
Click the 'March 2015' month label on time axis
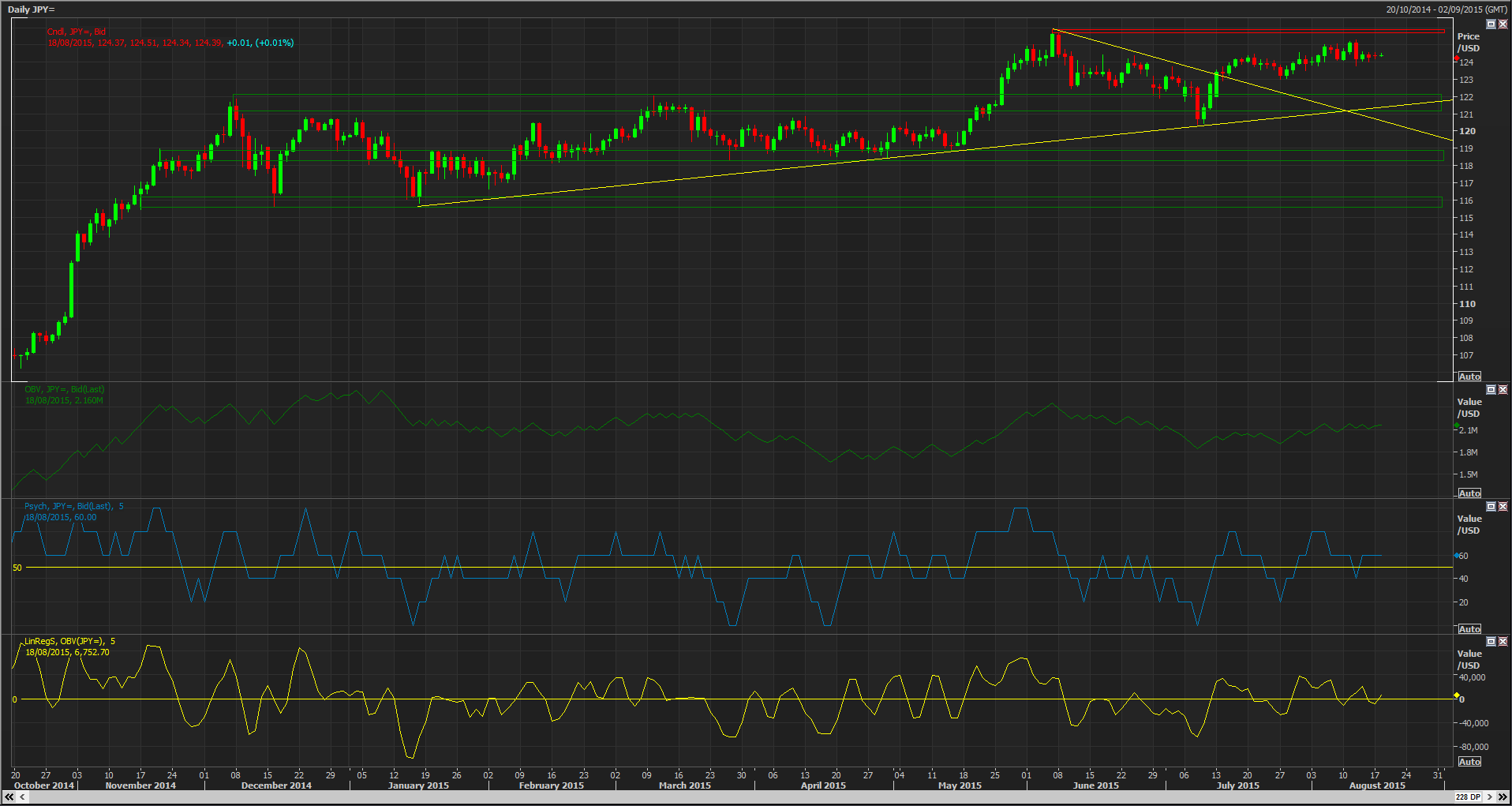685,785
